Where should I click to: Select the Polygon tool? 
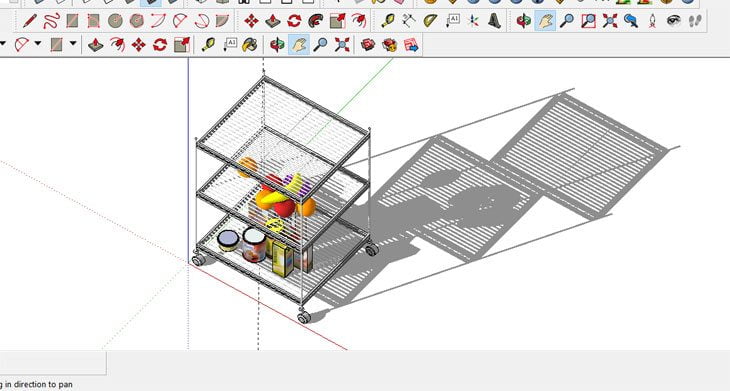click(x=136, y=21)
